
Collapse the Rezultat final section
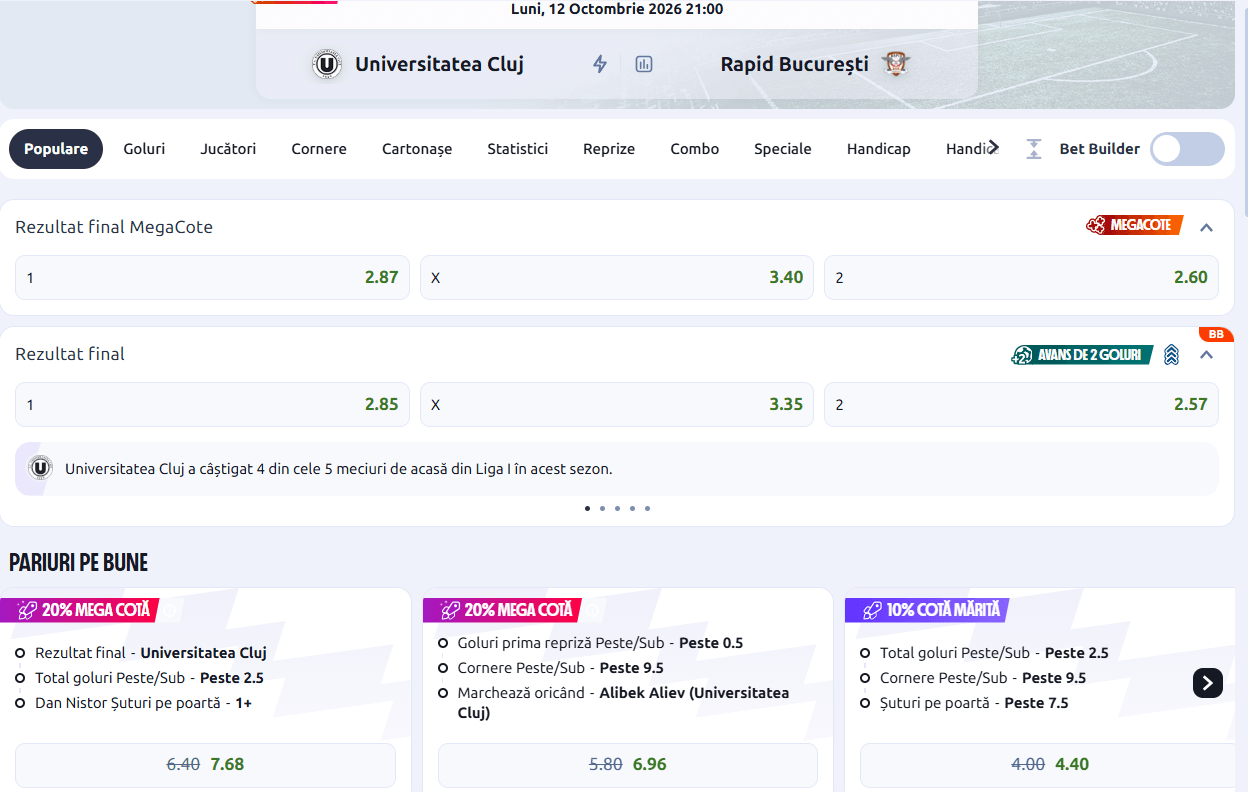click(x=1206, y=355)
